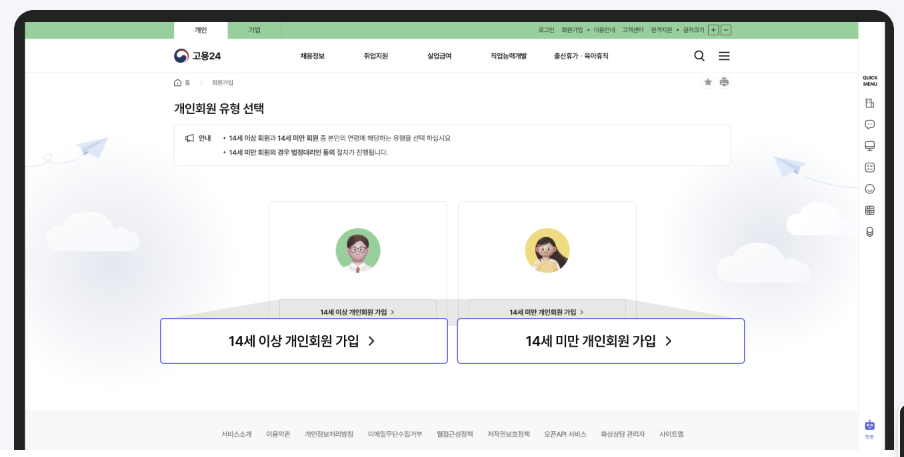Open the 채용정보 menu
Image resolution: width=904 pixels, height=457 pixels.
point(312,56)
